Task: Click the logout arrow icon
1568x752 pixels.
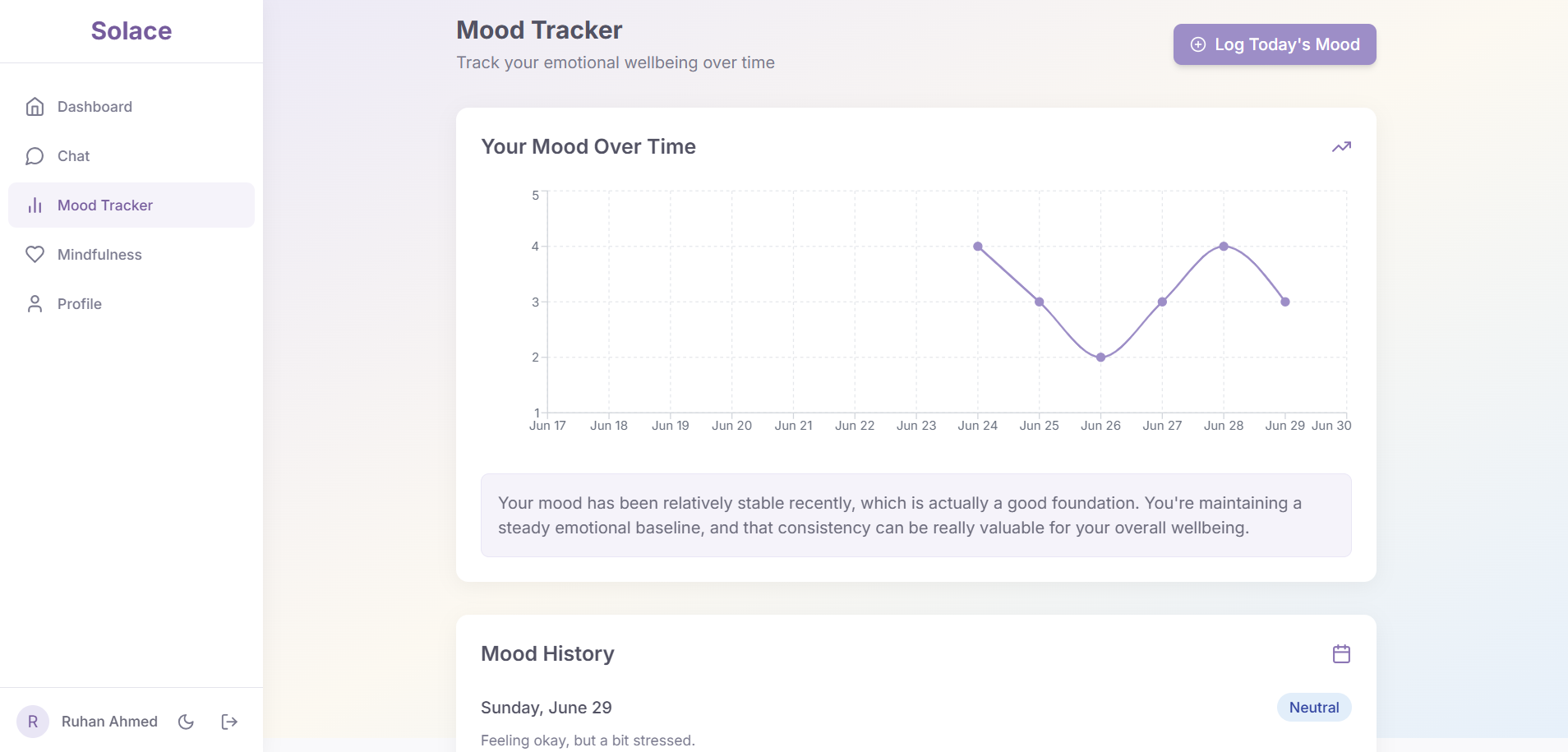Action: click(228, 722)
